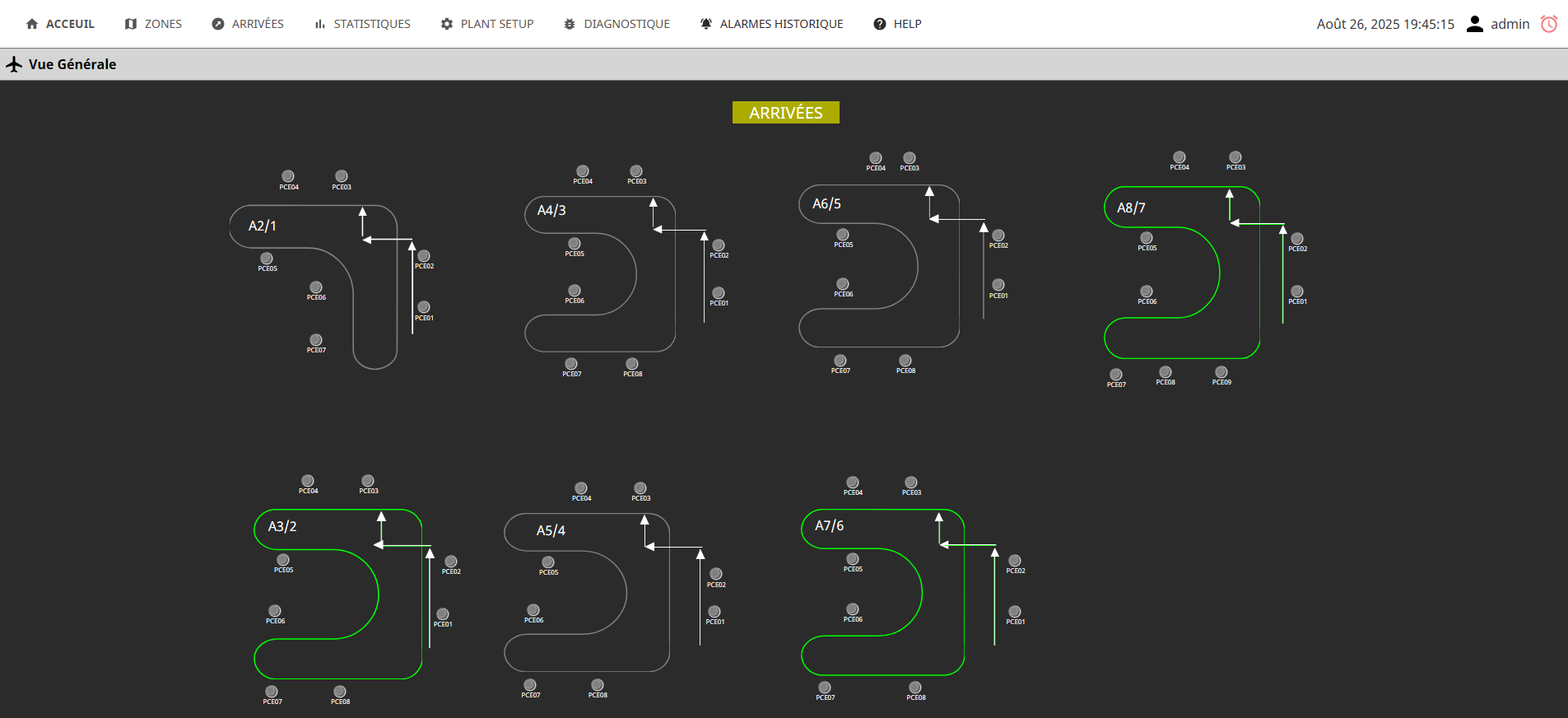Select carousel label A6/5

[x=826, y=203]
